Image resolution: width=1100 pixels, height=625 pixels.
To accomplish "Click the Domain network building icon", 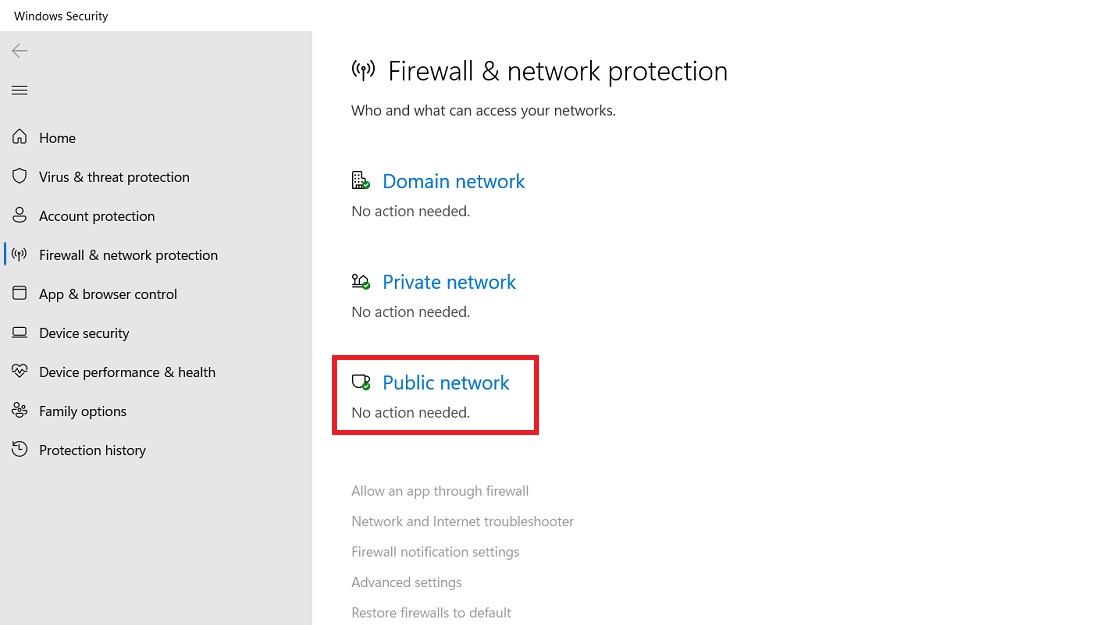I will [361, 180].
